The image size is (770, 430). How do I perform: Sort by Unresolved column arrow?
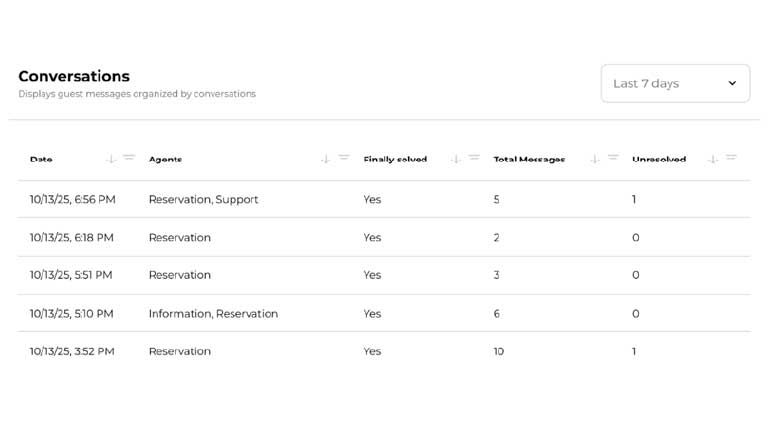(713, 159)
